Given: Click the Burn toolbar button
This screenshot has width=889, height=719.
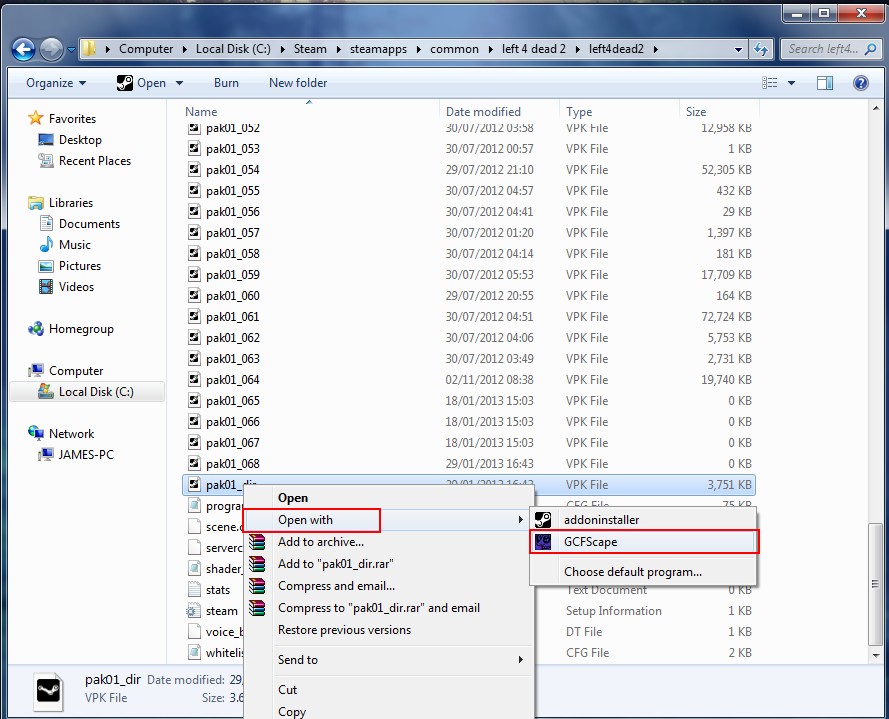Looking at the screenshot, I should [x=226, y=83].
